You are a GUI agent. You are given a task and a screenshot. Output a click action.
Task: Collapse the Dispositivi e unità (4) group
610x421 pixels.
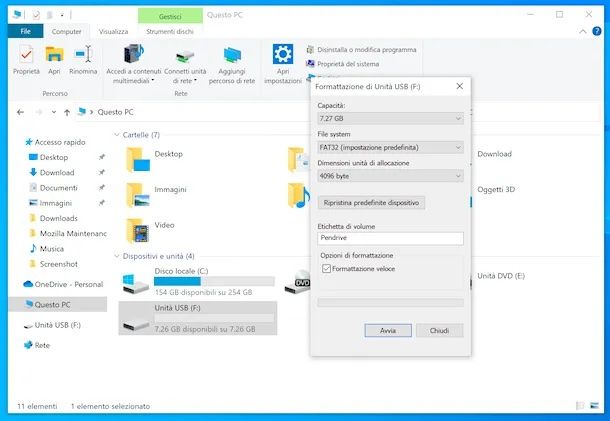click(x=117, y=256)
